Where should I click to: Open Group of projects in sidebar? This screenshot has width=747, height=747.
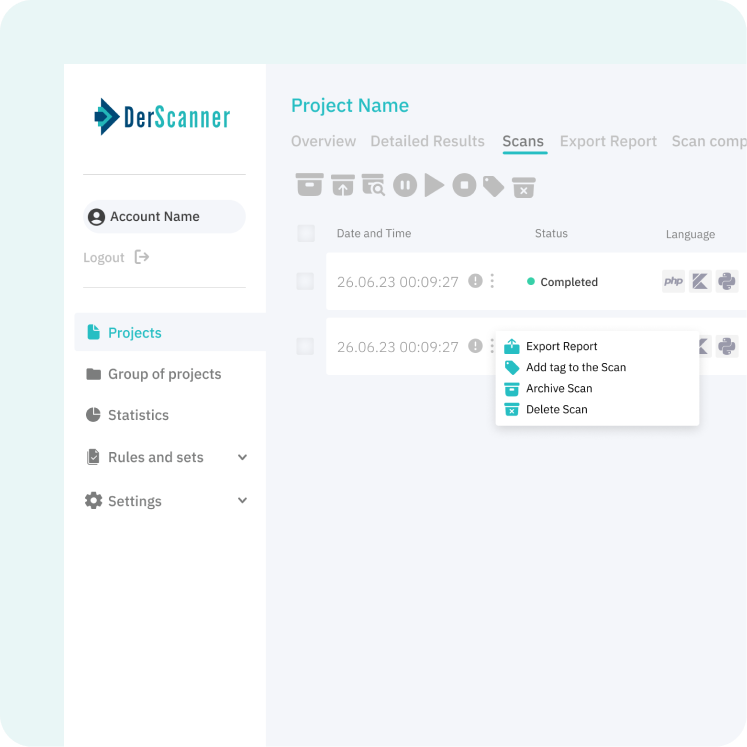pos(164,374)
